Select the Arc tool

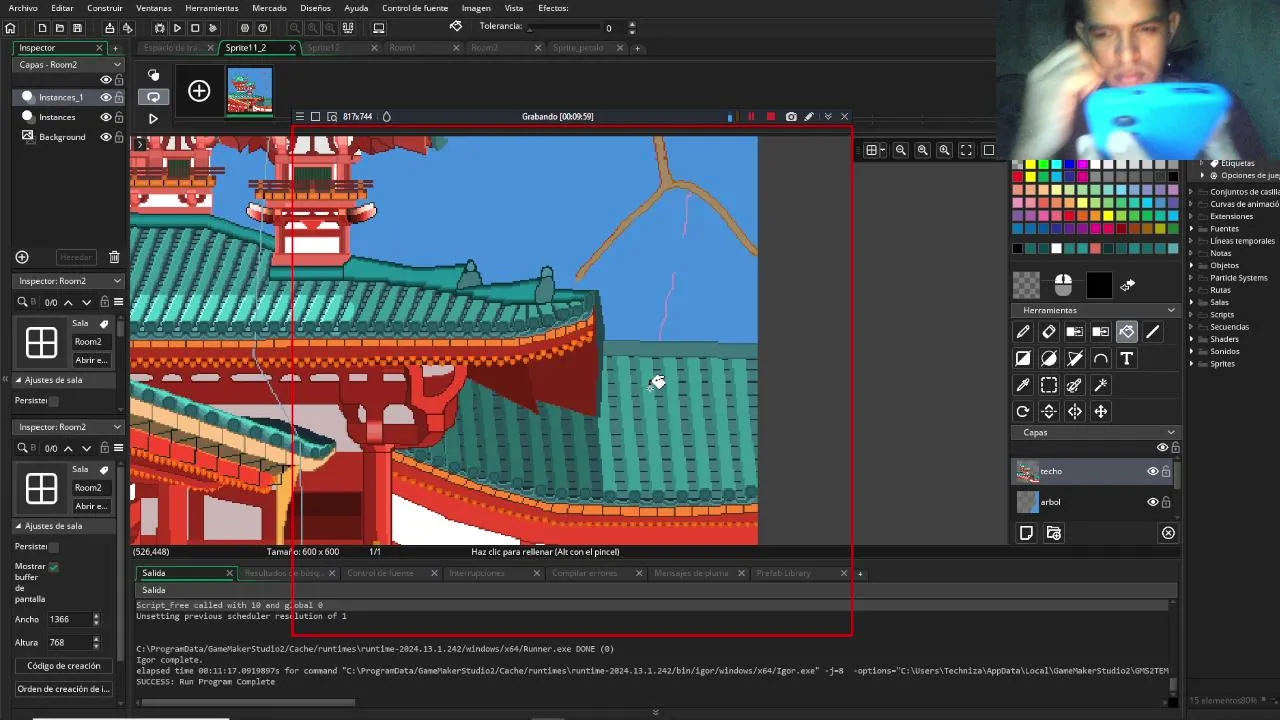point(1101,358)
